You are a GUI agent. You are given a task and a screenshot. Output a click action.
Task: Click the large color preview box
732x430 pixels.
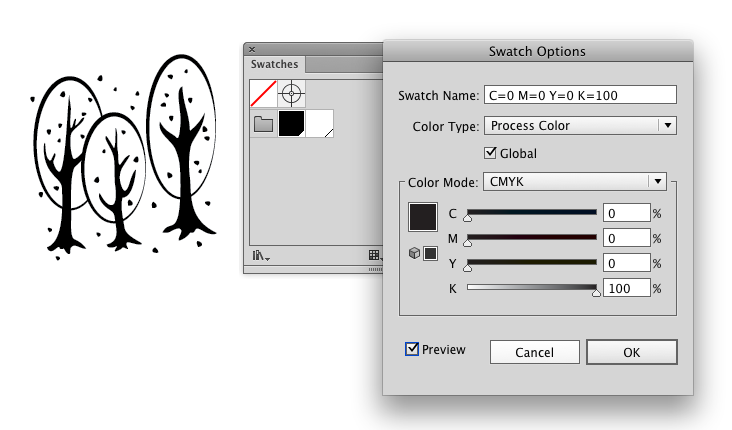click(x=423, y=217)
